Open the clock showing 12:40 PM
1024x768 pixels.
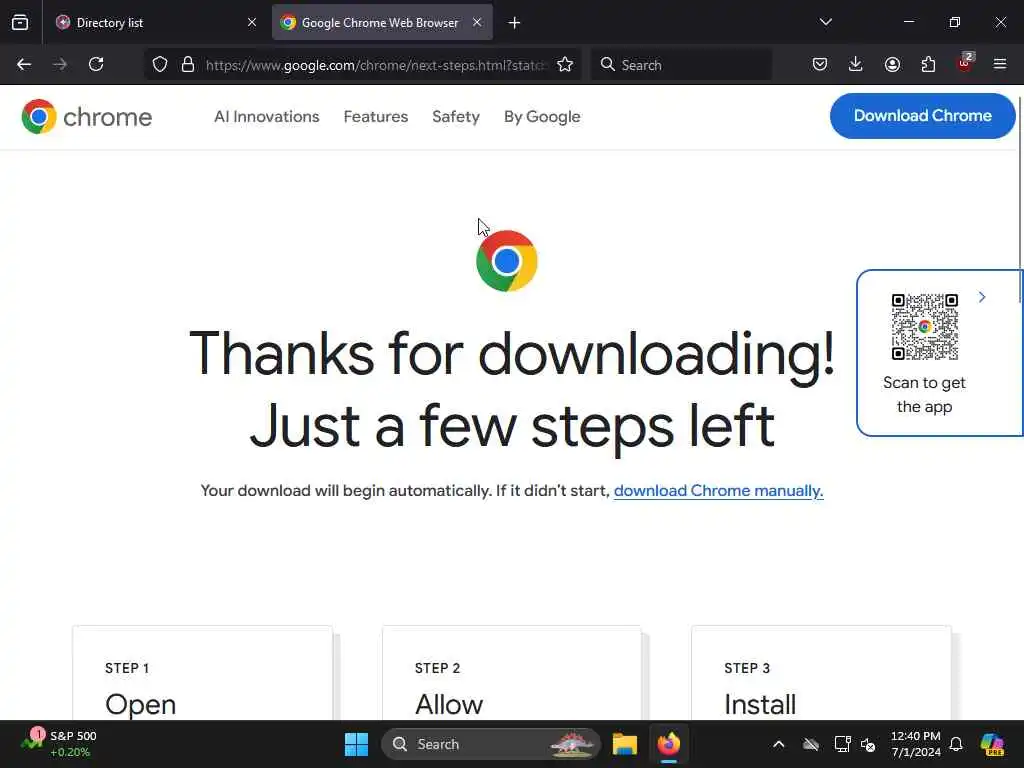(x=916, y=744)
